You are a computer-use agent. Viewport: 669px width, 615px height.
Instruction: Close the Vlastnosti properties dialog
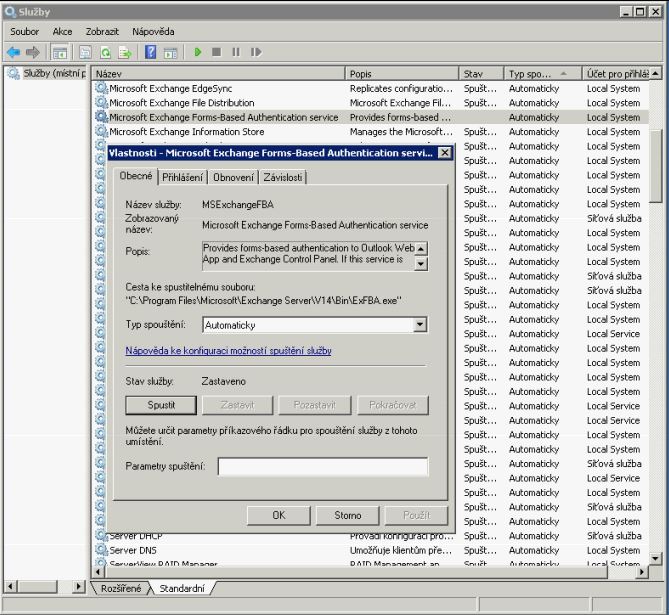tap(444, 152)
